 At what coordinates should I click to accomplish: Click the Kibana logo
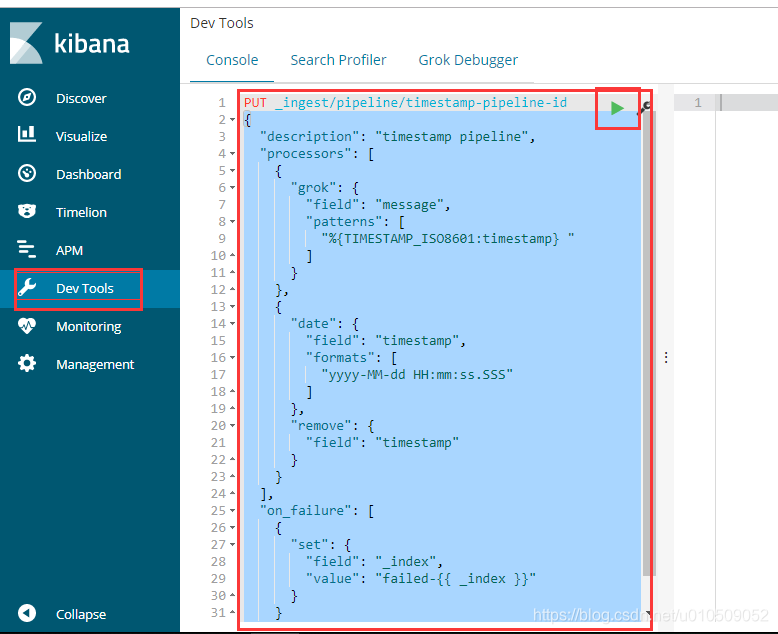(69, 43)
